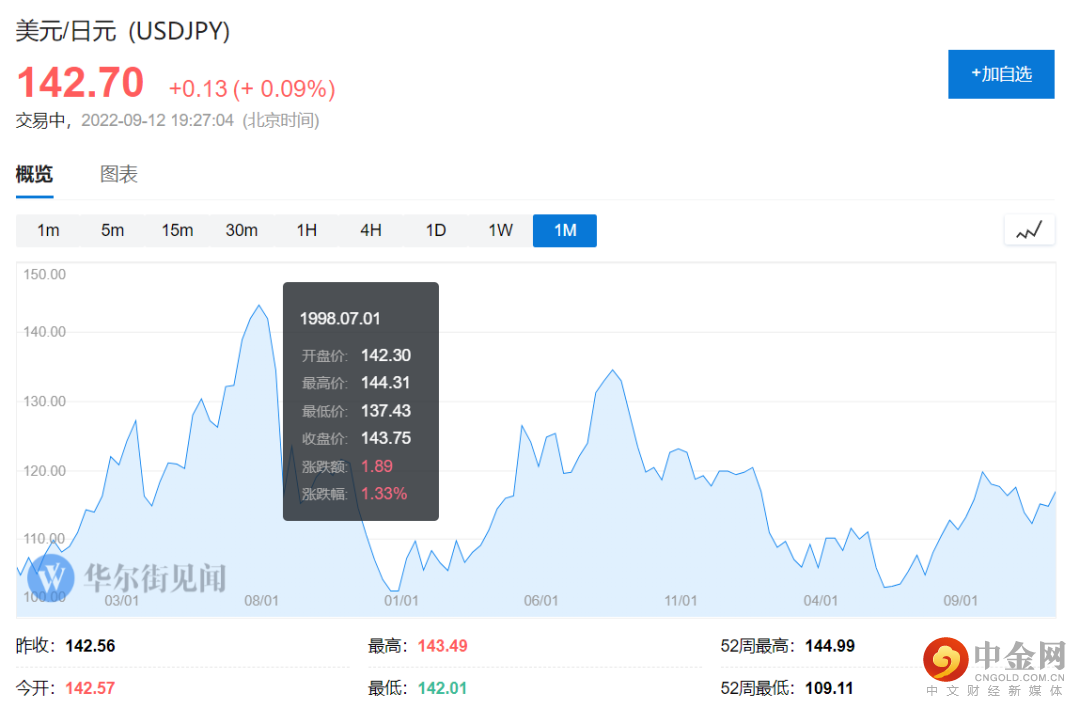Switch to 4H interval
Screen dimensions: 1080x709
pos(371,230)
